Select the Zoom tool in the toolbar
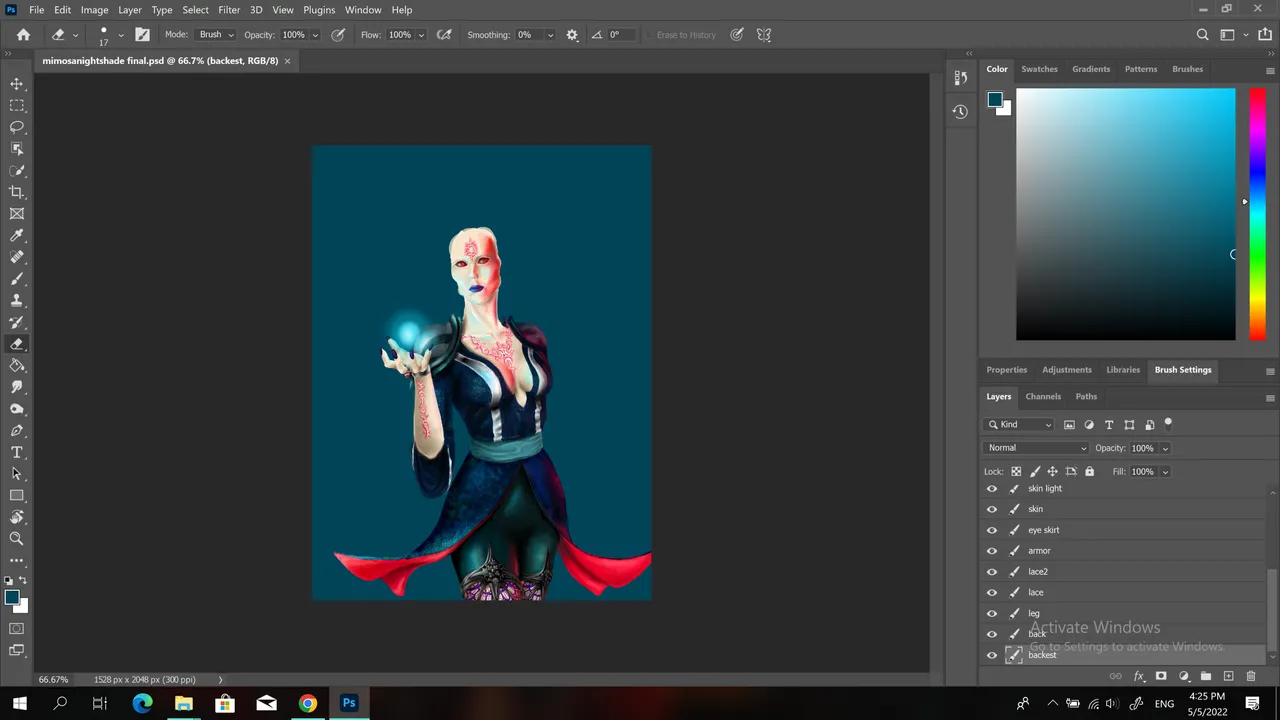1280x720 pixels. click(17, 538)
